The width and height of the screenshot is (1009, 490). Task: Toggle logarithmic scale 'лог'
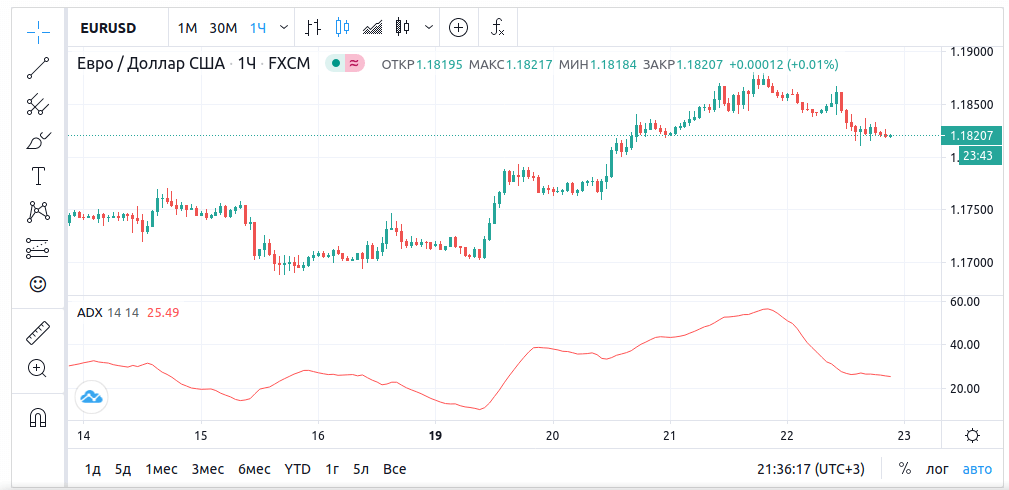click(937, 469)
